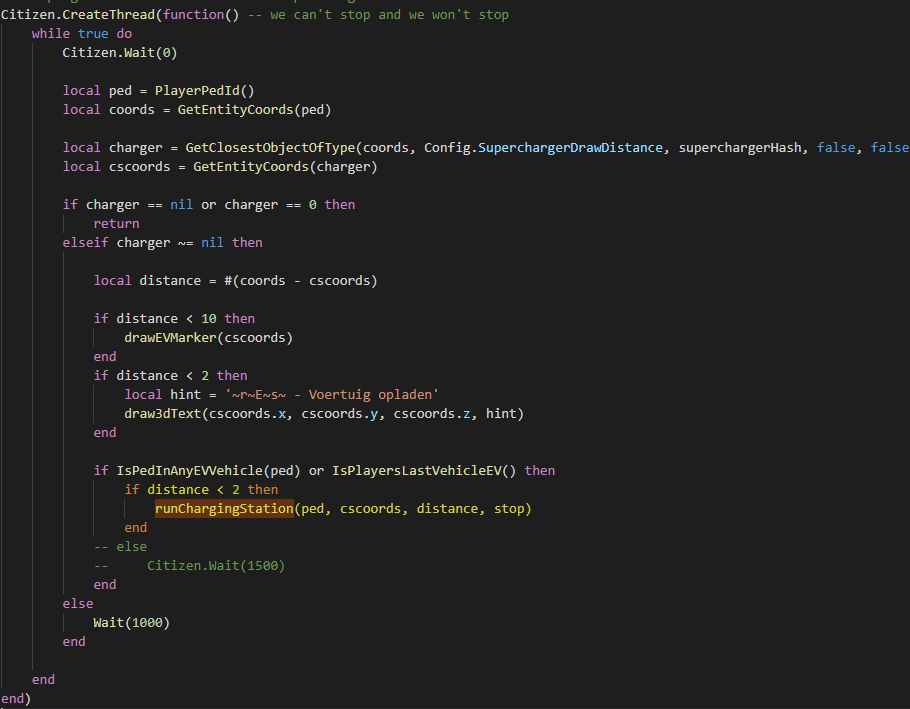This screenshot has width=910, height=709.
Task: Click the draw3dText function call
Action: click(162, 413)
